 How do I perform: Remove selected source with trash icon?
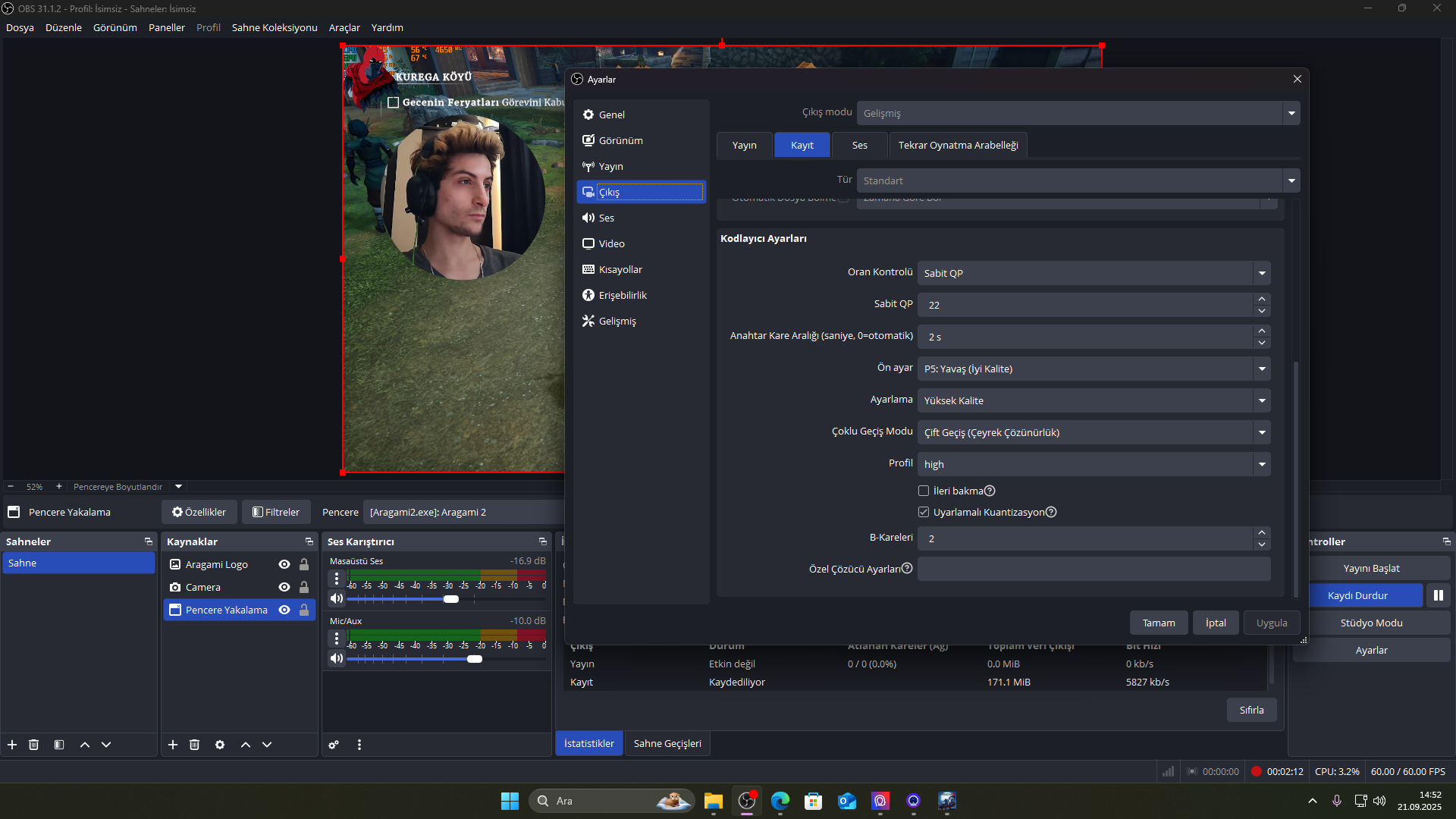[194, 745]
